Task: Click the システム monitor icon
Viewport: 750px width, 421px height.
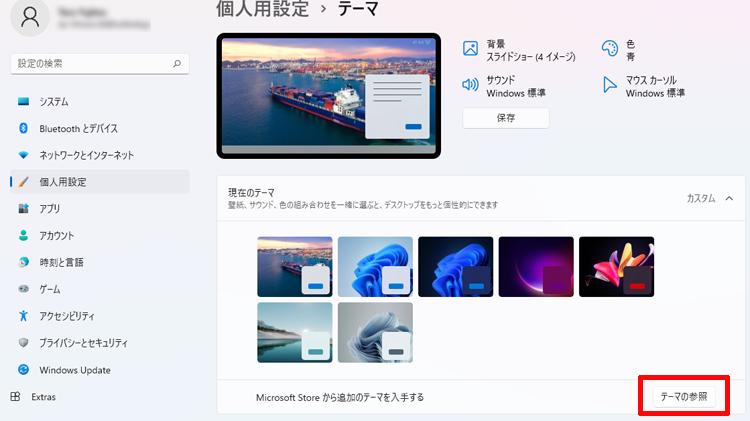Action: tap(23, 101)
